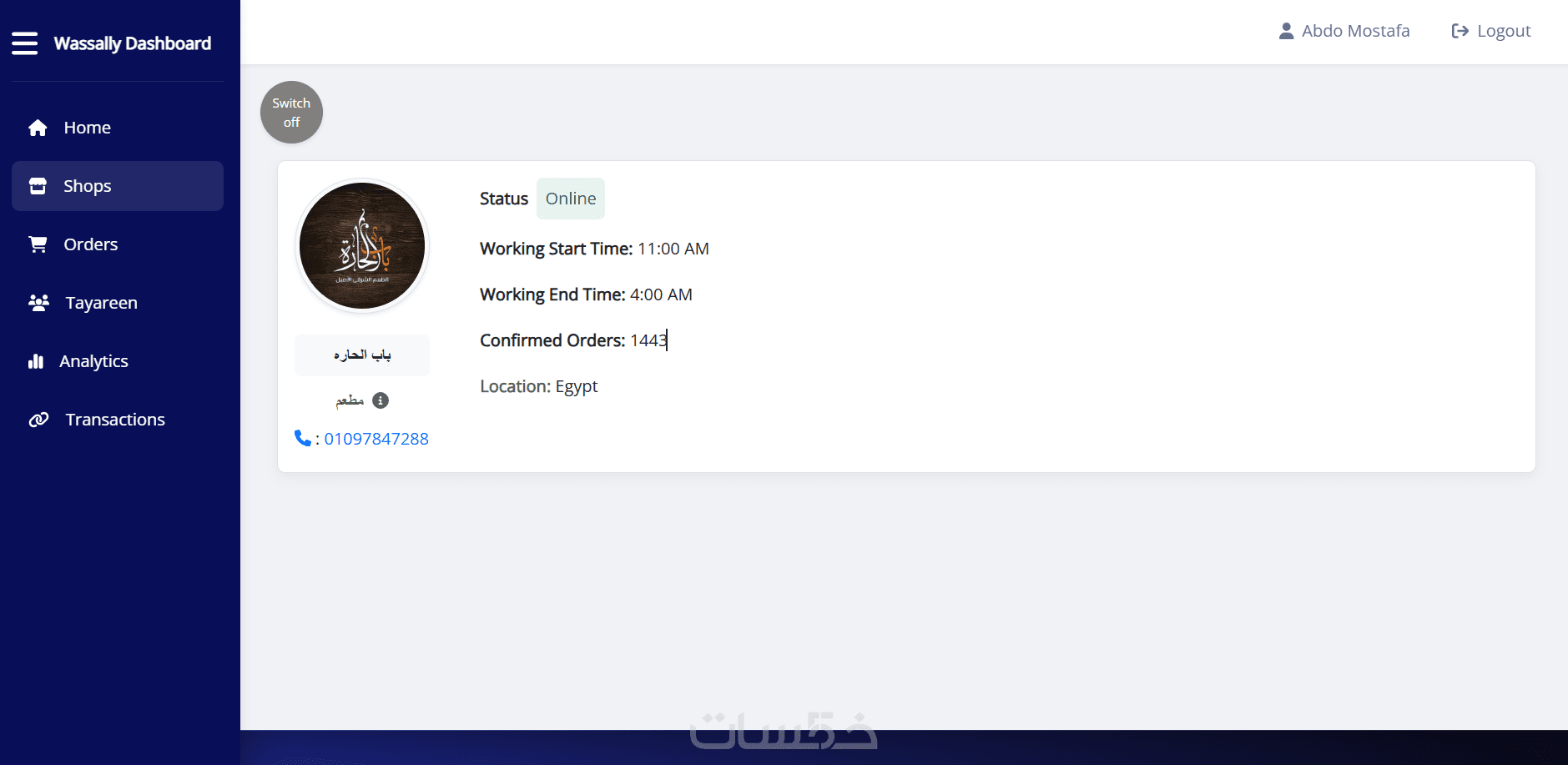Call phone number 01097847288
Viewport: 1568px width, 765px height.
click(x=376, y=439)
